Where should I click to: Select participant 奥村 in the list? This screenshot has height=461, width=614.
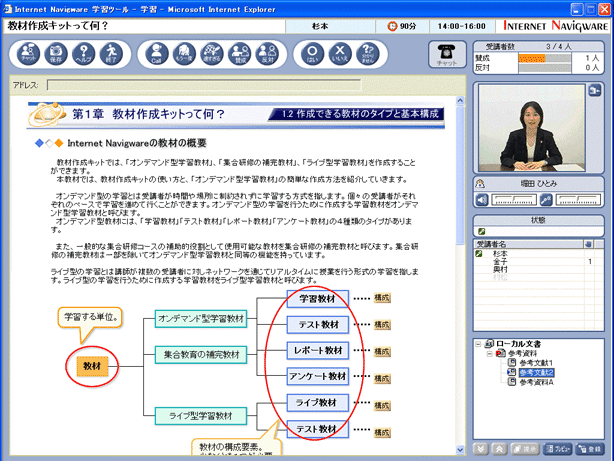pos(500,269)
